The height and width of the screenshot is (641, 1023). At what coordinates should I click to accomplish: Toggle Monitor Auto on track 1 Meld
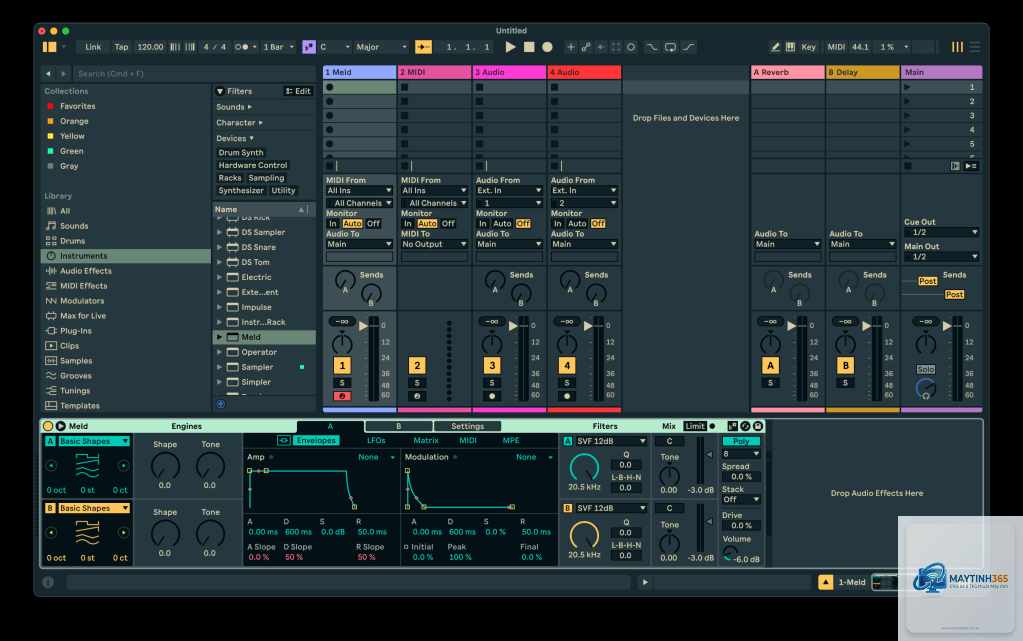click(352, 223)
